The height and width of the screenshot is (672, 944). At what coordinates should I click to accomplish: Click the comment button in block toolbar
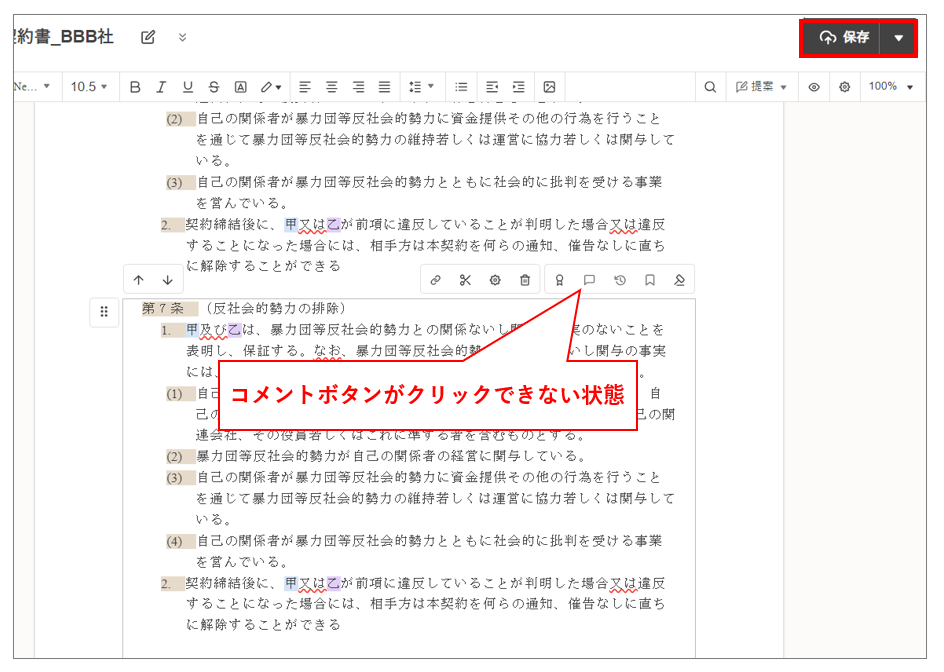590,280
